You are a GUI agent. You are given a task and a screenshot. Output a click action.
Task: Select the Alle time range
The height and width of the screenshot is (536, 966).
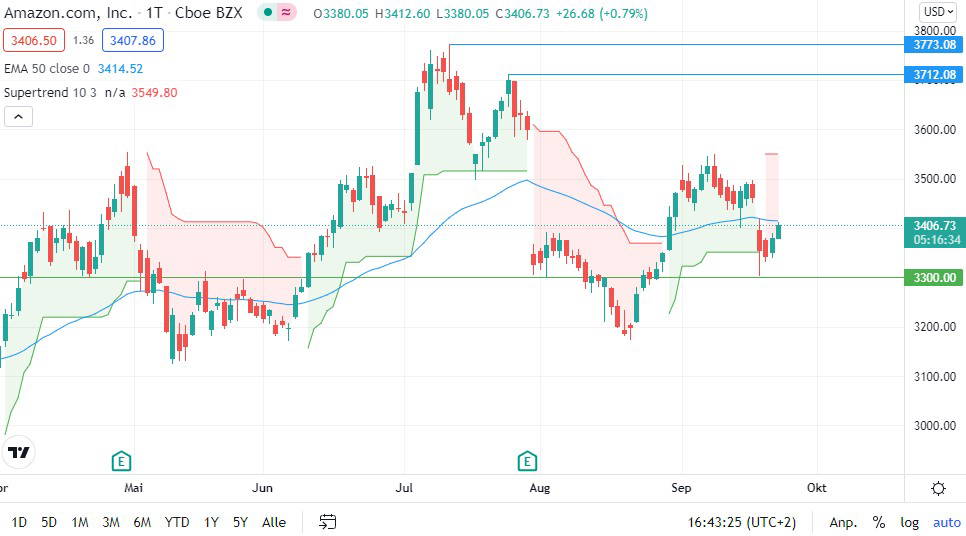[x=274, y=522]
